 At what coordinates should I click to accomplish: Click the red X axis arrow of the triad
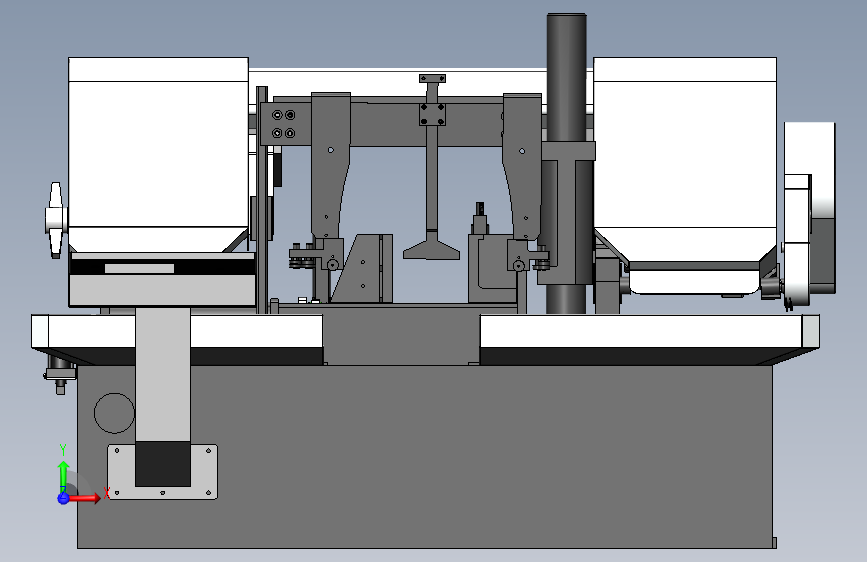point(84,498)
